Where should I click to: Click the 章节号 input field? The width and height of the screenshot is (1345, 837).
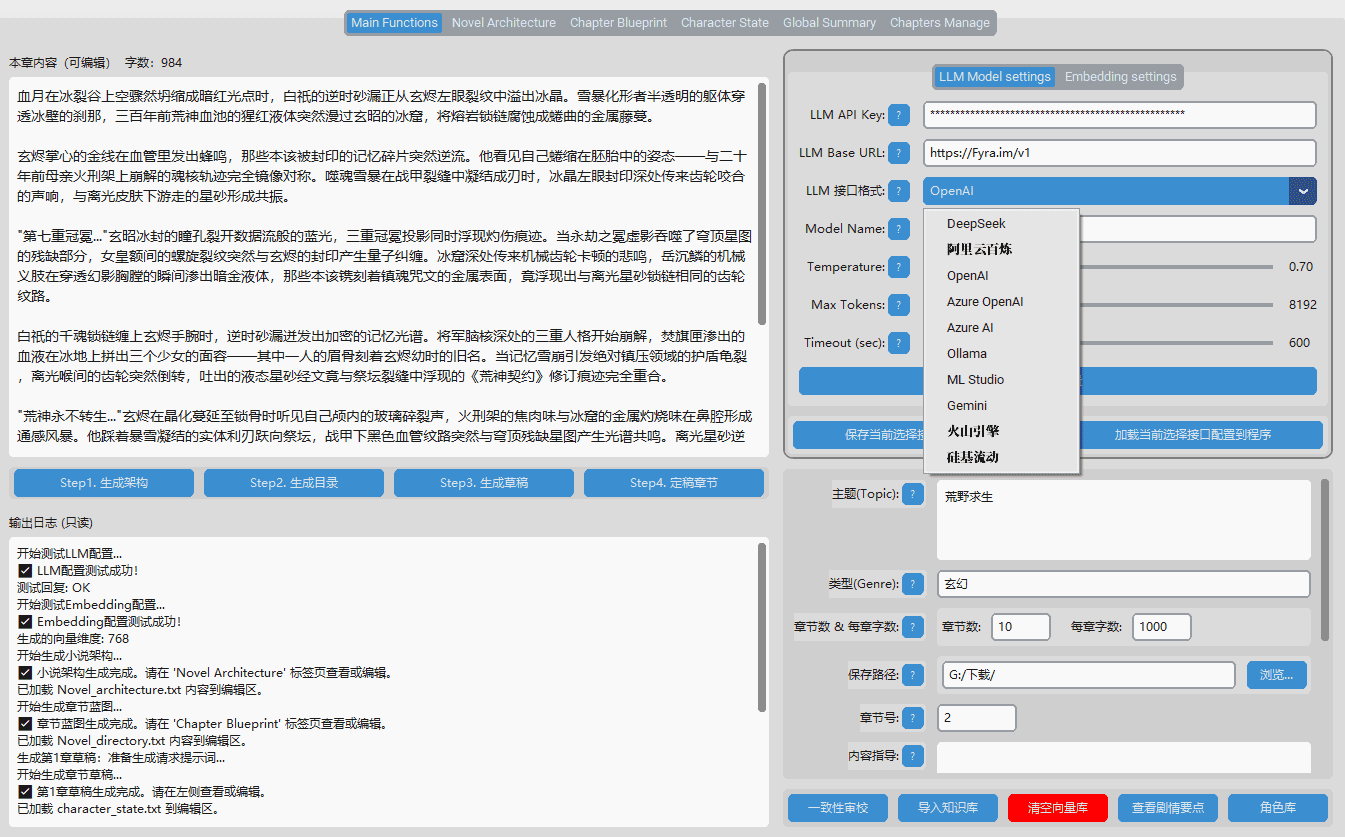click(976, 718)
